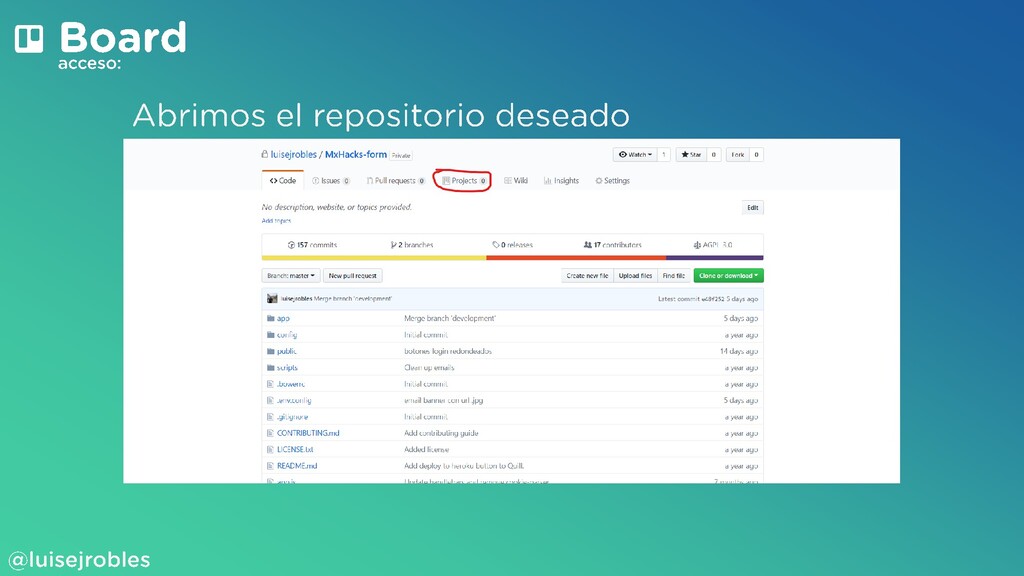The image size is (1024, 576).
Task: Open the Branch: master dropdown
Action: point(291,276)
